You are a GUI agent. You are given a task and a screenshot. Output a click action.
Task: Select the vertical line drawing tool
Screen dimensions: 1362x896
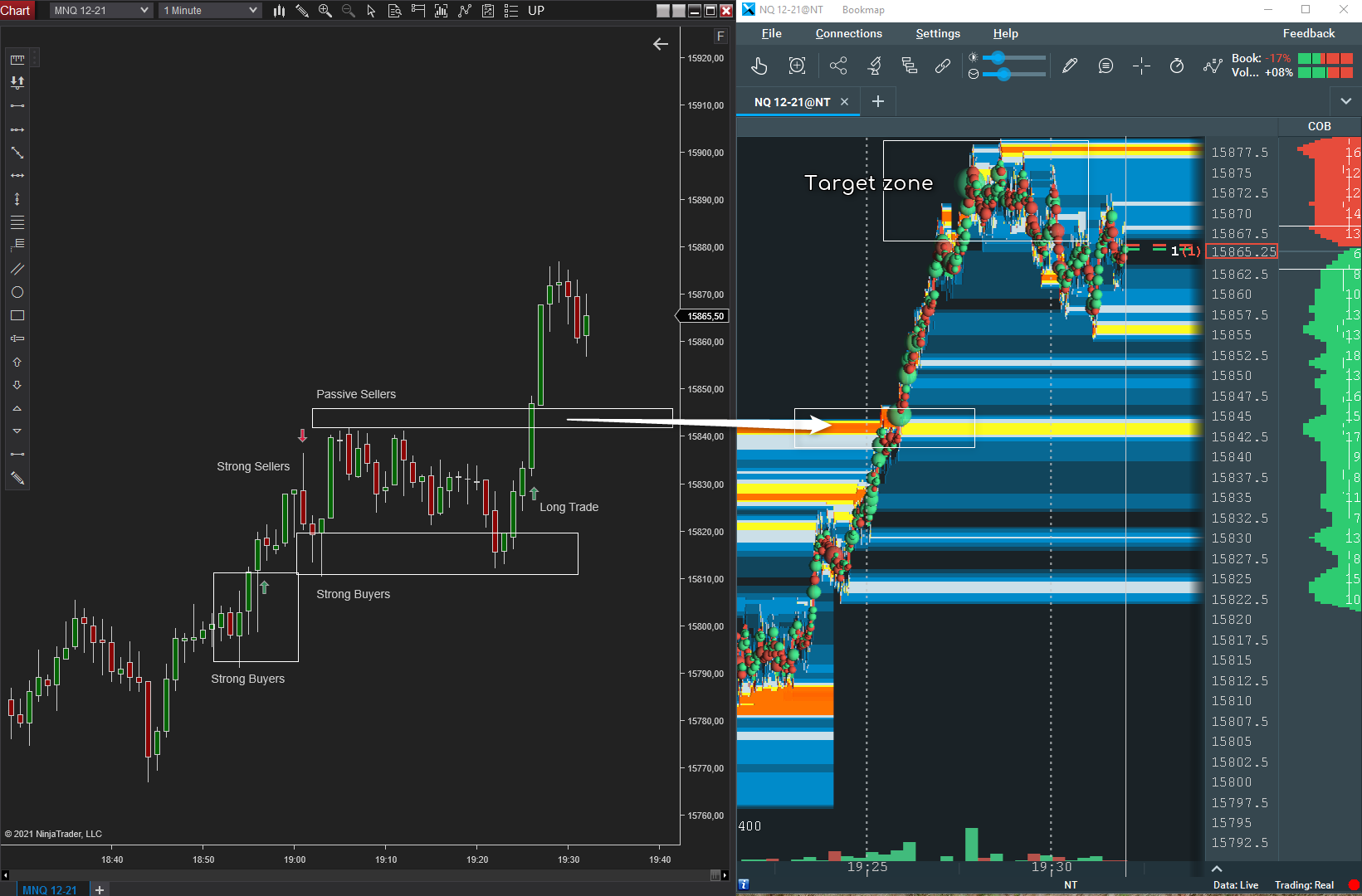(17, 199)
